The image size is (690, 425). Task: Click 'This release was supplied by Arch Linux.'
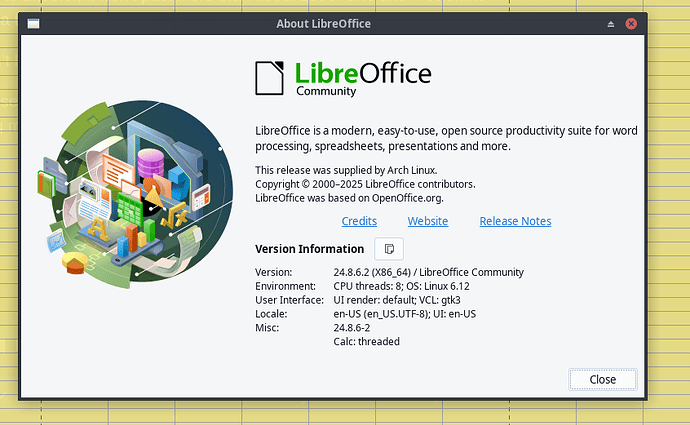point(346,170)
